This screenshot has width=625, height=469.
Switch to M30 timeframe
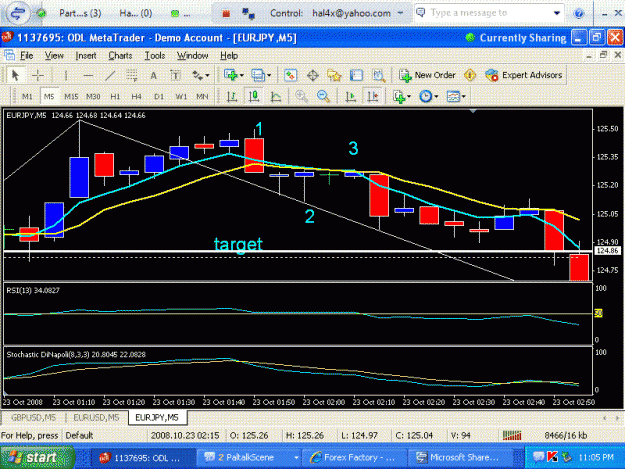pos(93,96)
